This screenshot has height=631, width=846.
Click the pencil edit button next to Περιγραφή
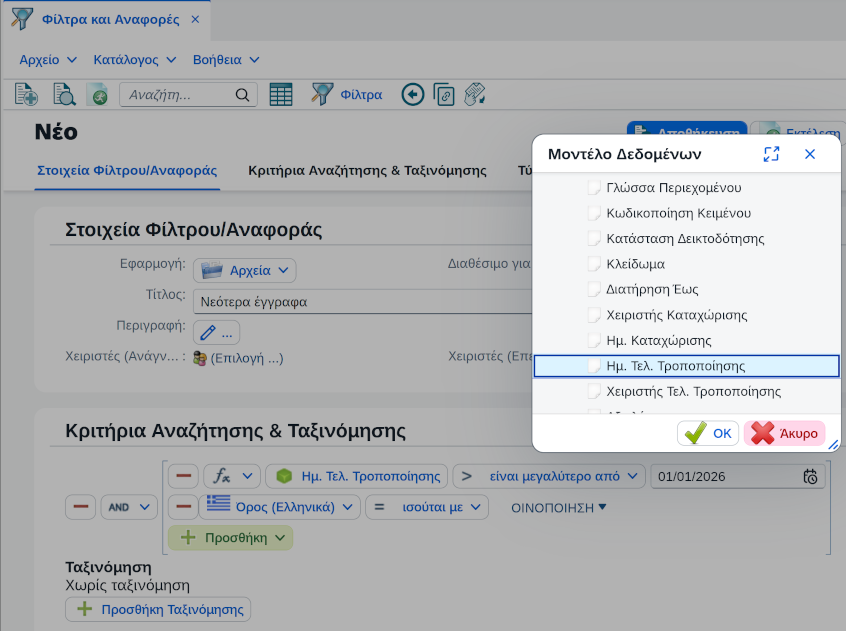pyautogui.click(x=216, y=333)
